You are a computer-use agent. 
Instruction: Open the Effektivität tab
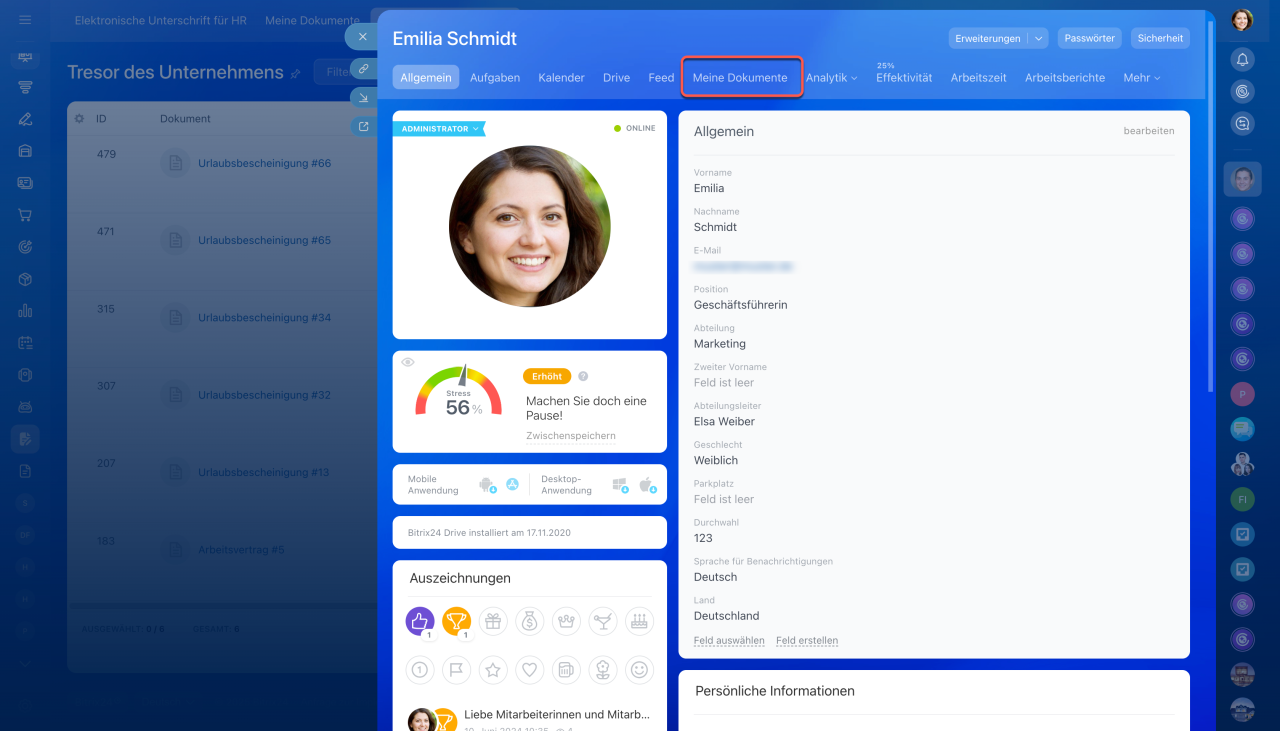click(x=904, y=77)
